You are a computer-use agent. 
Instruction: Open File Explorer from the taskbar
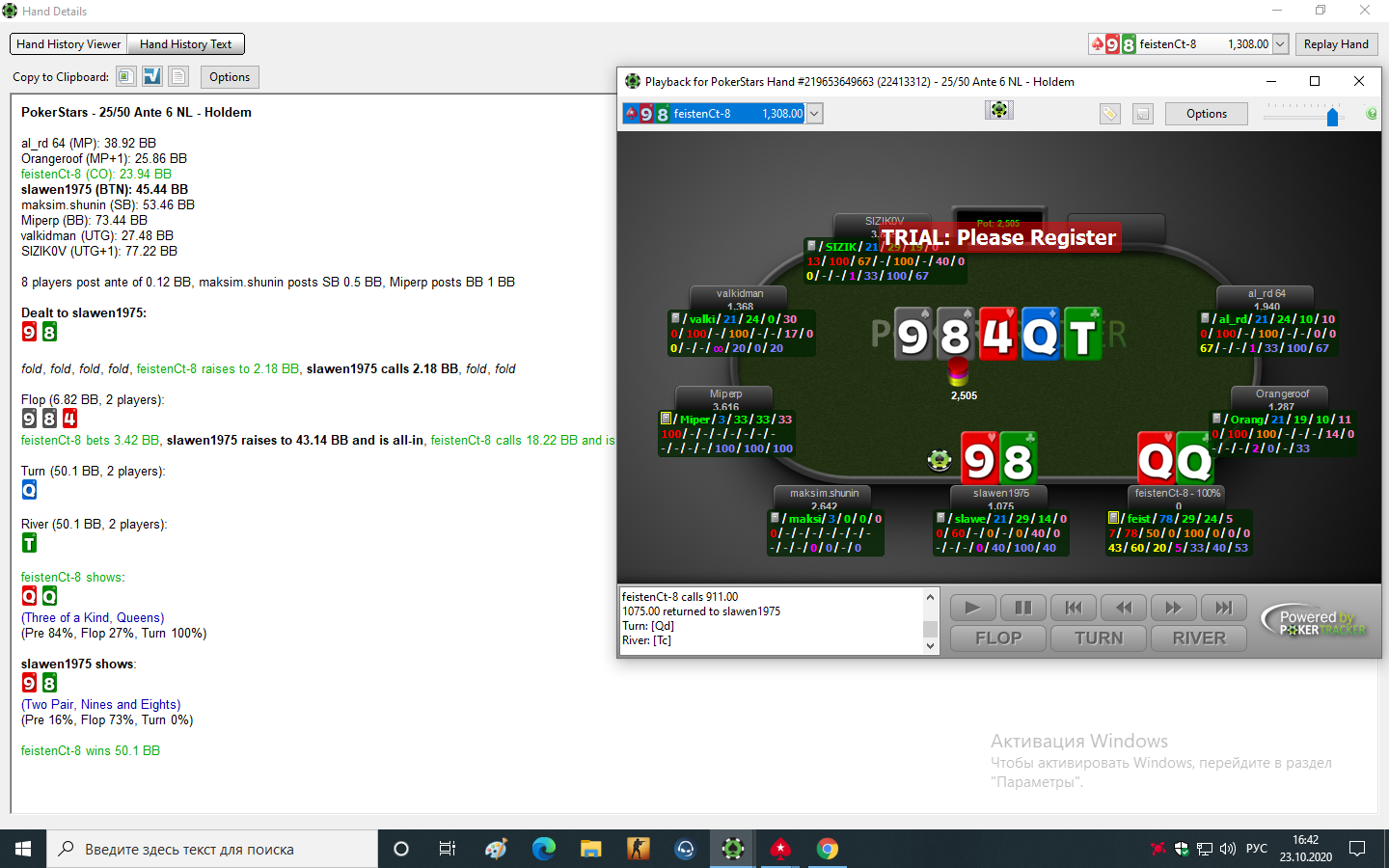pos(591,849)
